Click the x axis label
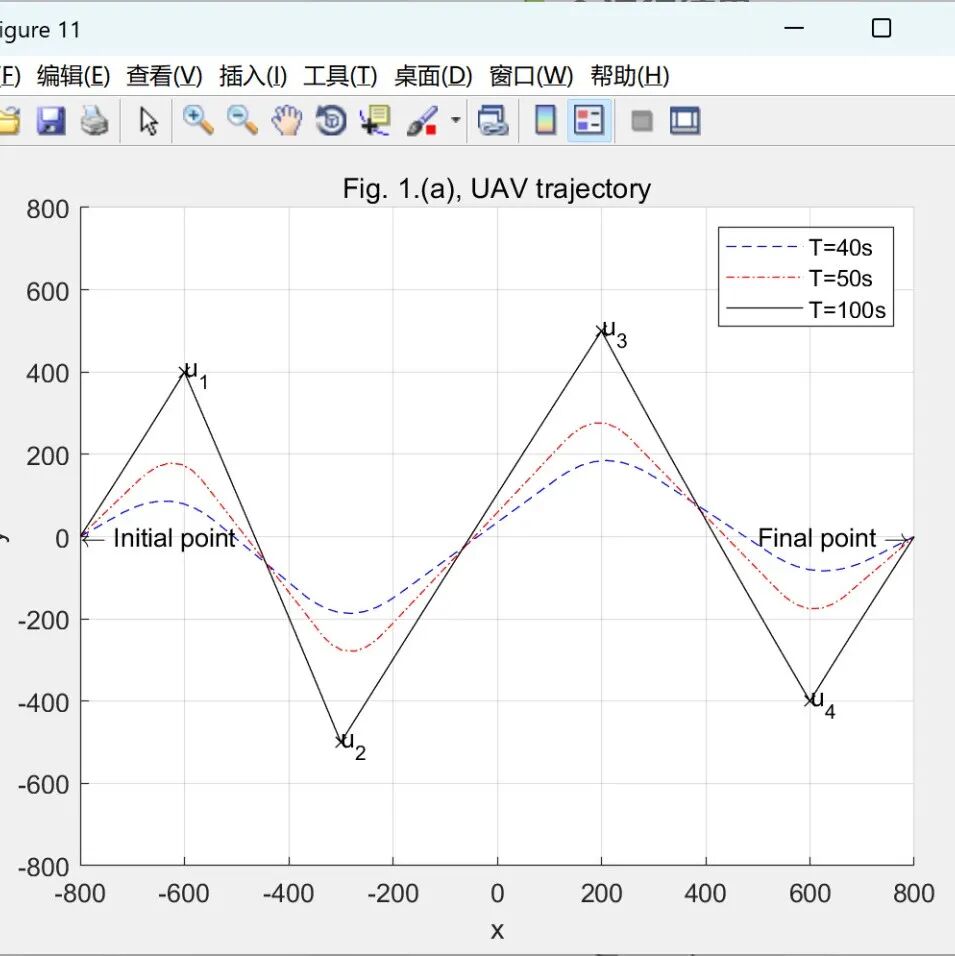 pyautogui.click(x=497, y=930)
